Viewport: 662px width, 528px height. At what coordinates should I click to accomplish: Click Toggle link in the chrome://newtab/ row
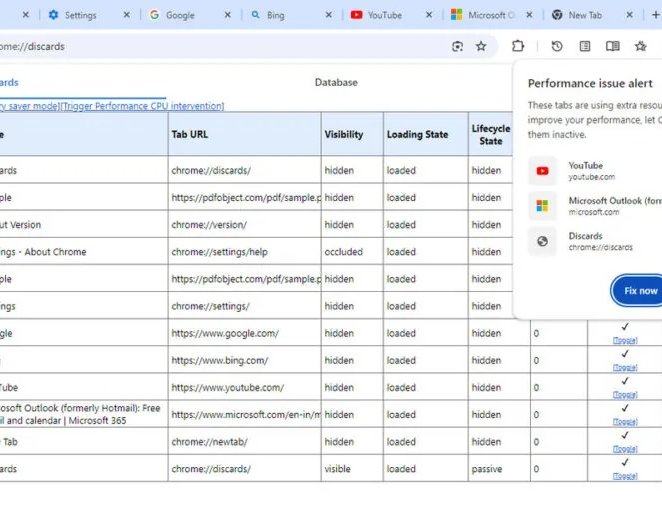[625, 449]
